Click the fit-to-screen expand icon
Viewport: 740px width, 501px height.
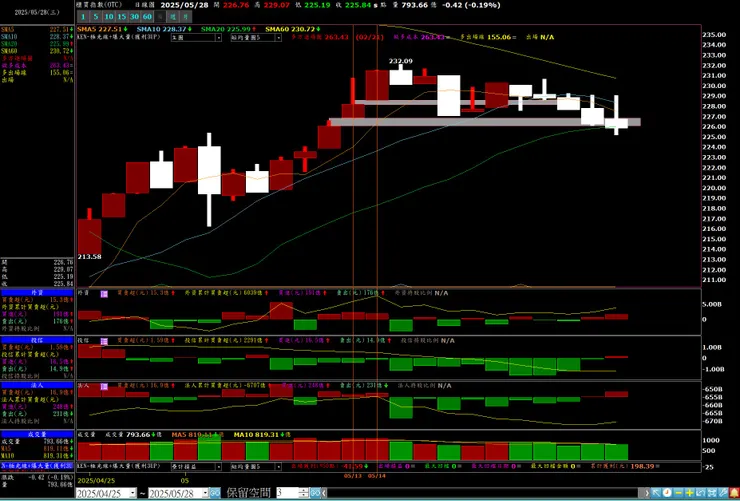click(712, 493)
